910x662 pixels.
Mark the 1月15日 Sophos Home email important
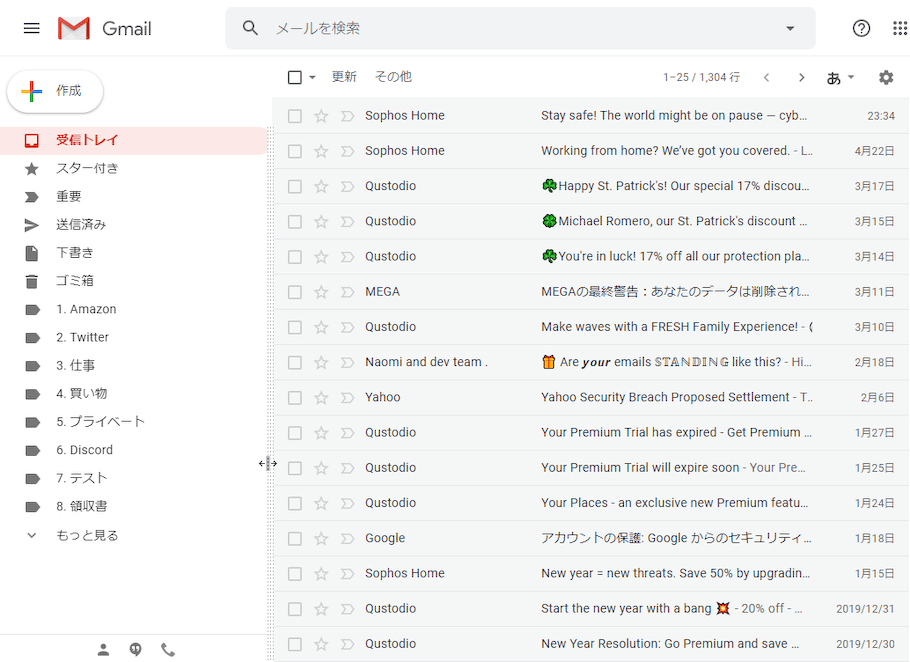347,574
